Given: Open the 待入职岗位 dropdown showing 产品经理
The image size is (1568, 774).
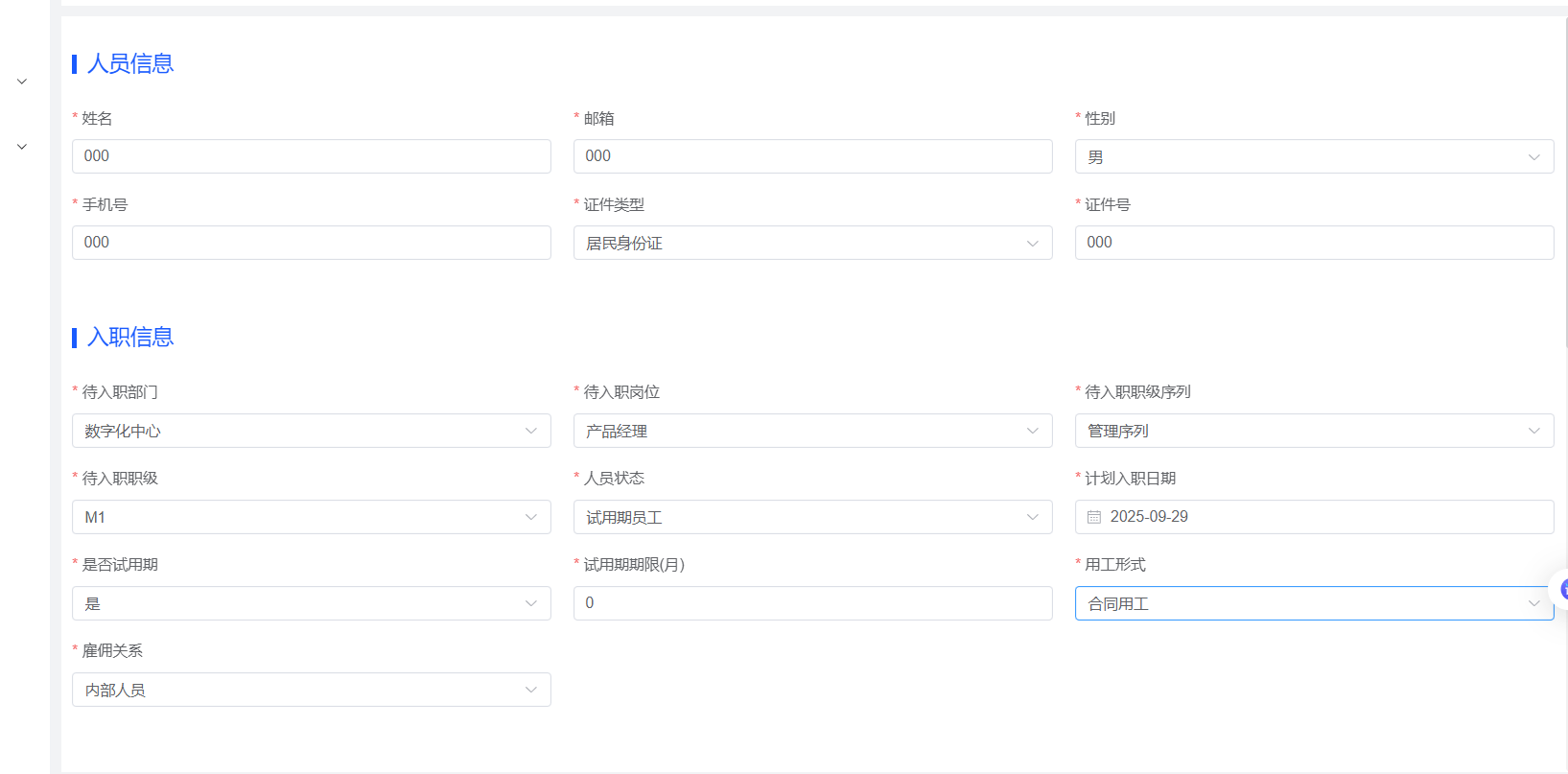Looking at the screenshot, I should (812, 431).
